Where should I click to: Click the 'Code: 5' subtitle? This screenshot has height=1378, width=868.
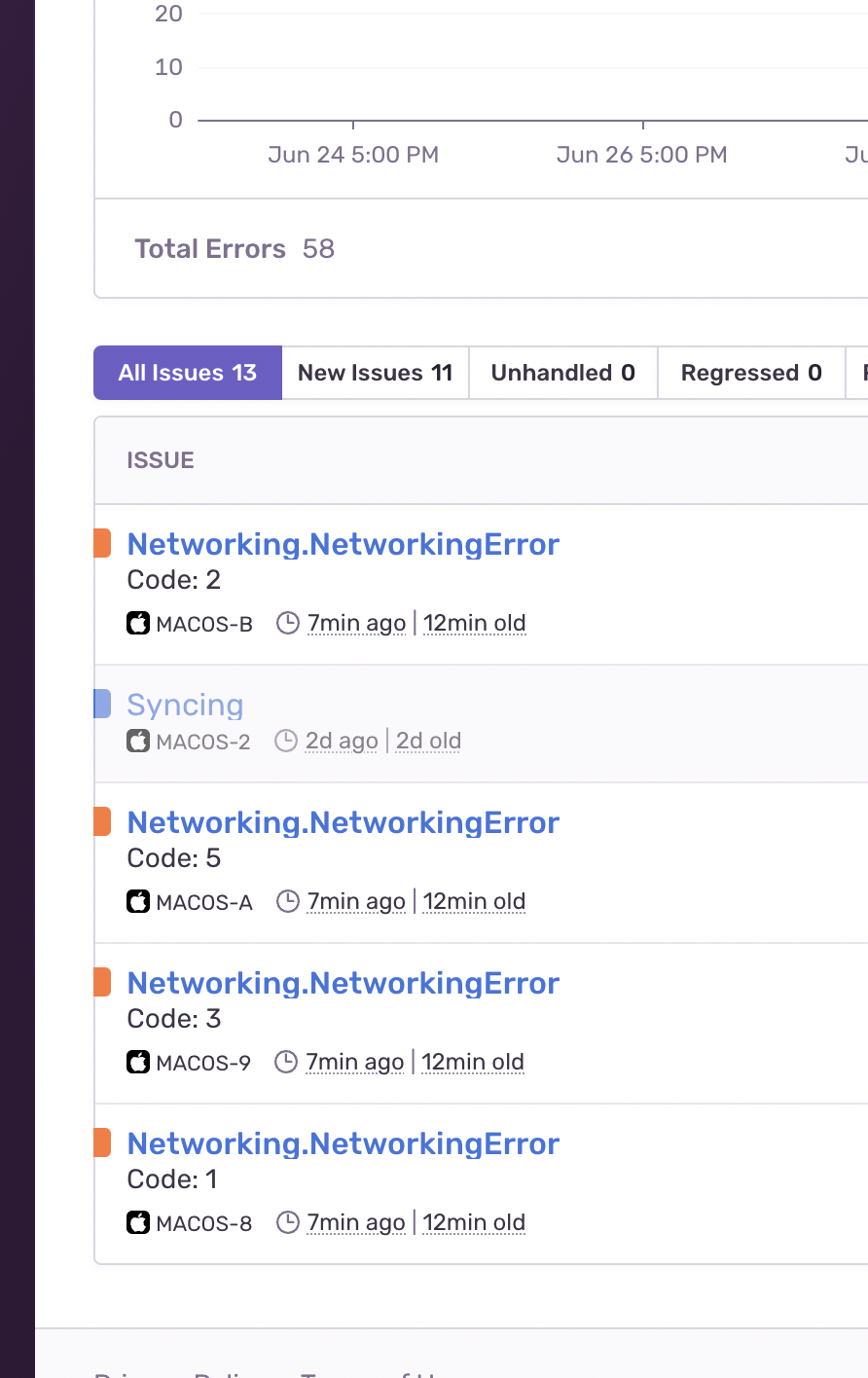[174, 858]
